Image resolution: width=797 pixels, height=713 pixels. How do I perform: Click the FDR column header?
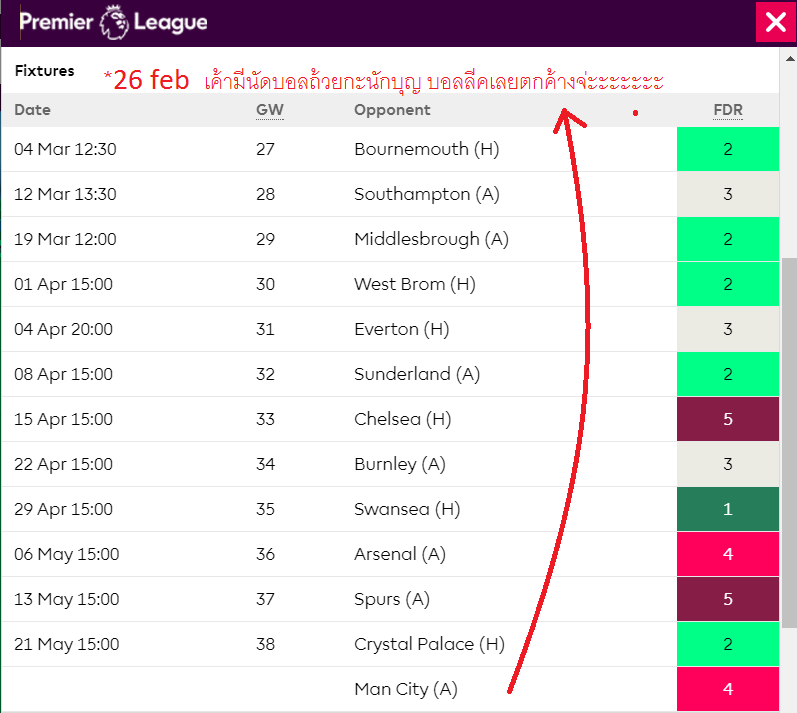click(727, 110)
